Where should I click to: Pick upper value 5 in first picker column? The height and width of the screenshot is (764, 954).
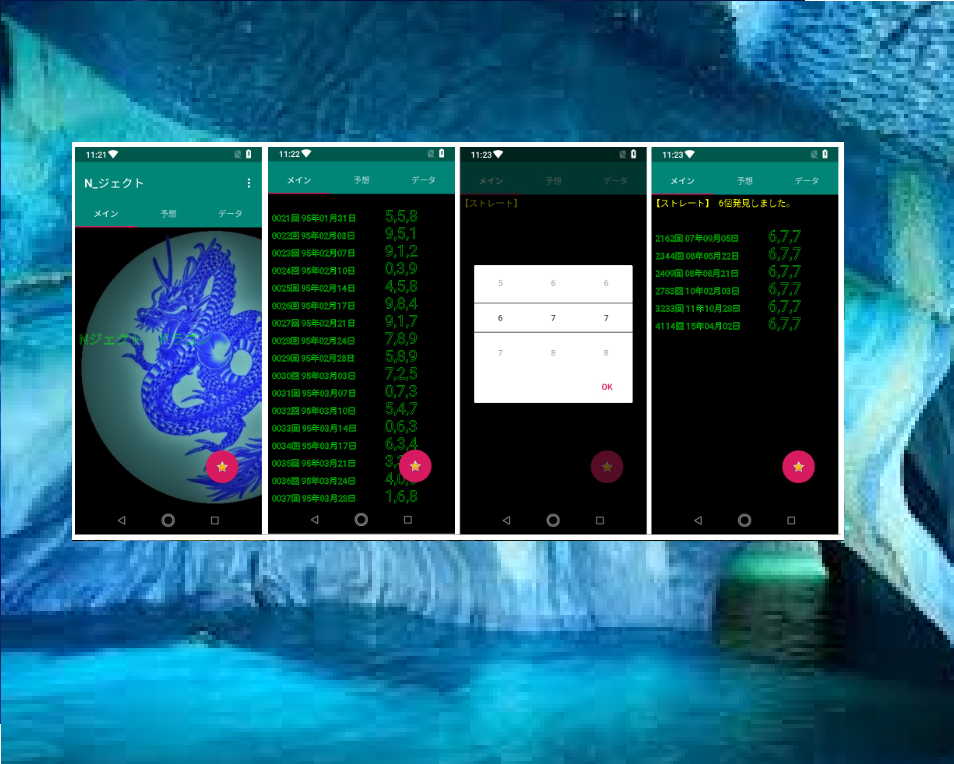click(x=500, y=283)
